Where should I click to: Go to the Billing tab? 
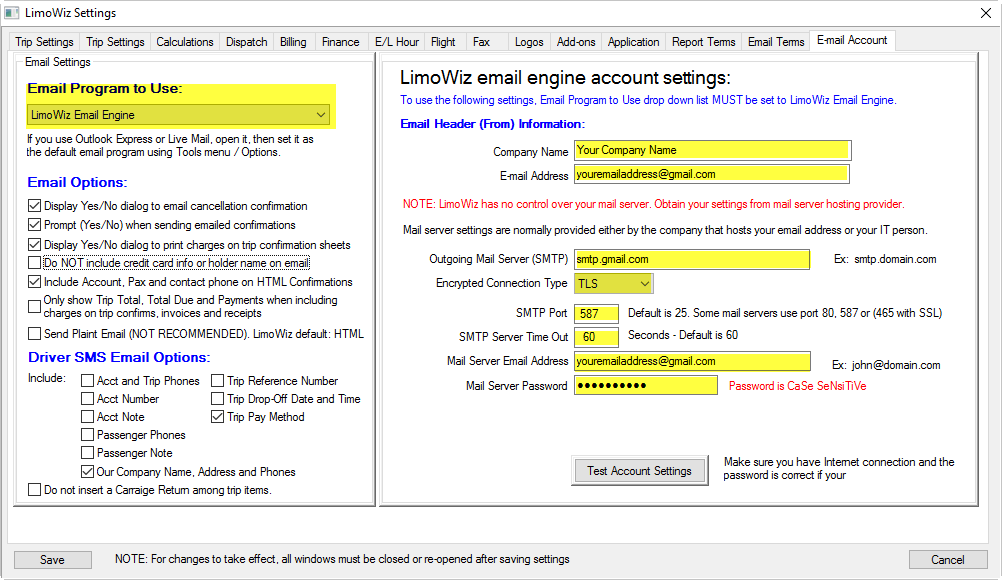pos(293,42)
